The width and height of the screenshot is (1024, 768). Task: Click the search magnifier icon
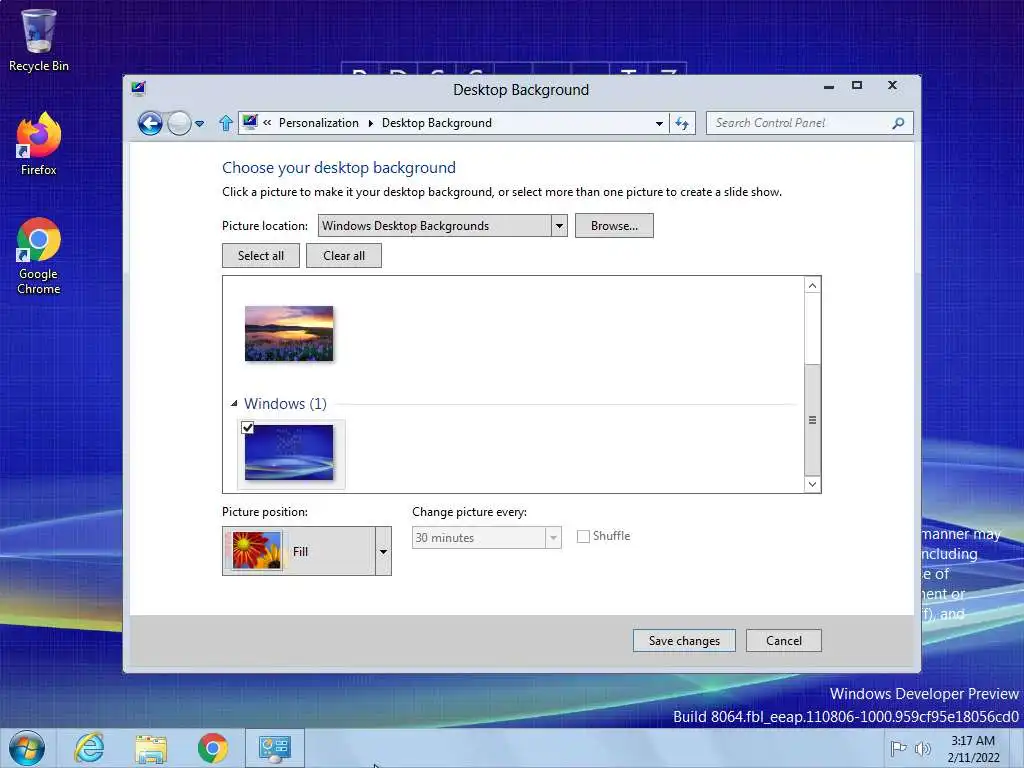(899, 123)
